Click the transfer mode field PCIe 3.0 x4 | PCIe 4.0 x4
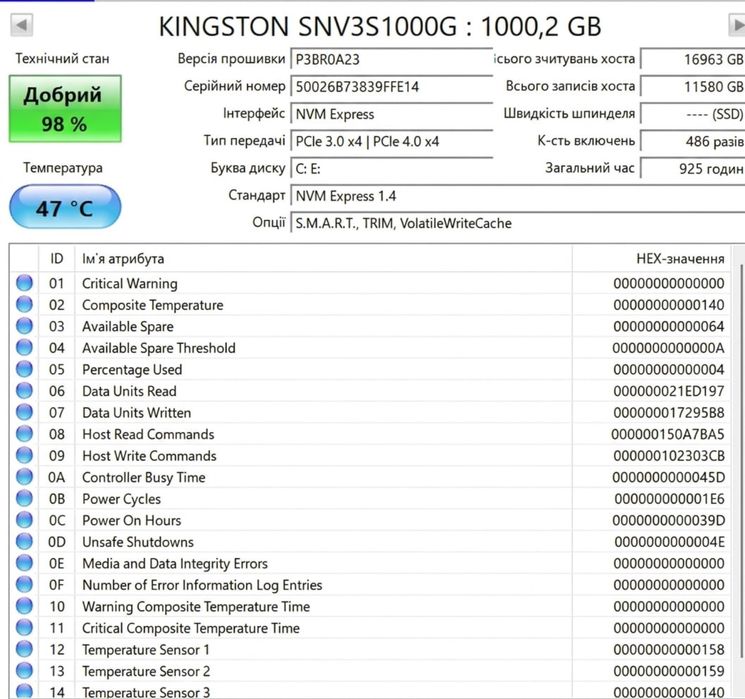 point(392,141)
